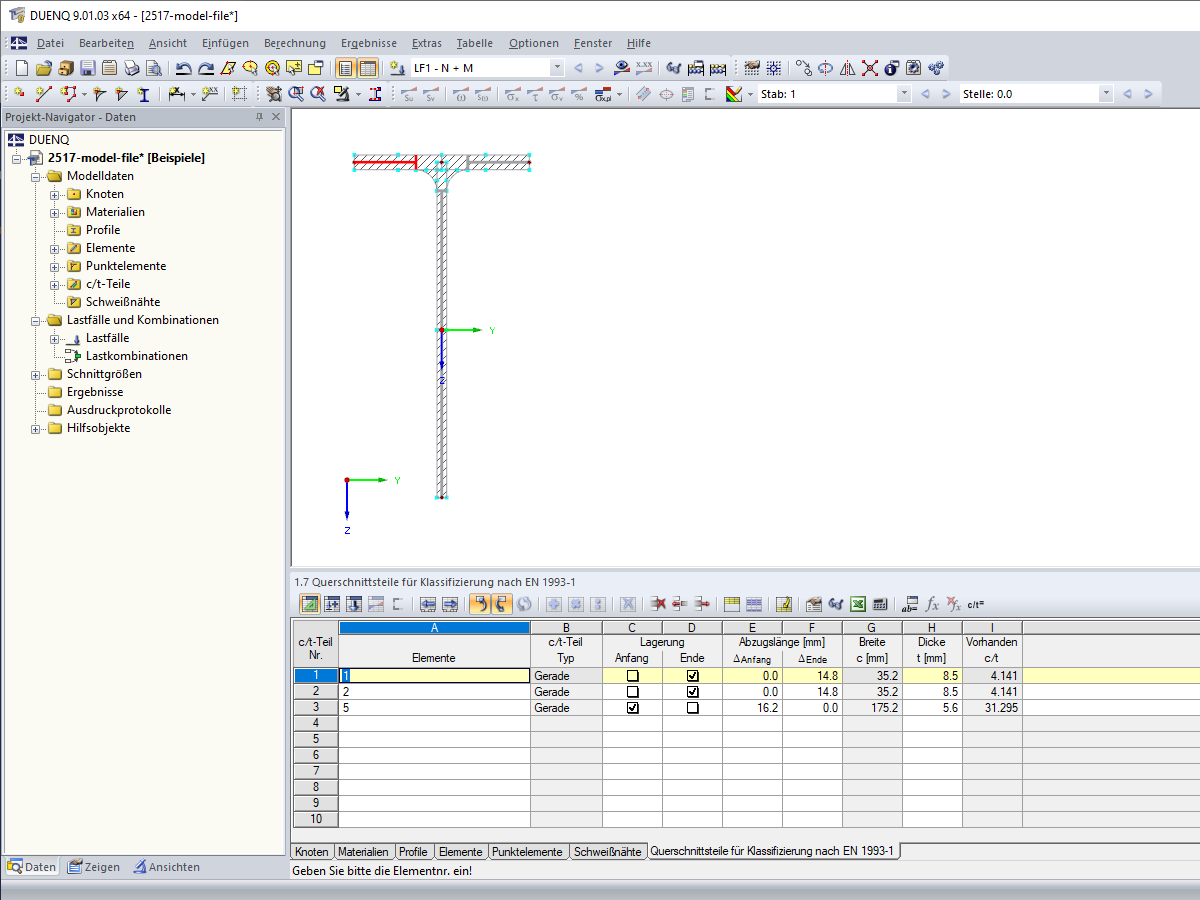Select the I-profile insert tool
The image size is (1200, 900).
(143, 94)
